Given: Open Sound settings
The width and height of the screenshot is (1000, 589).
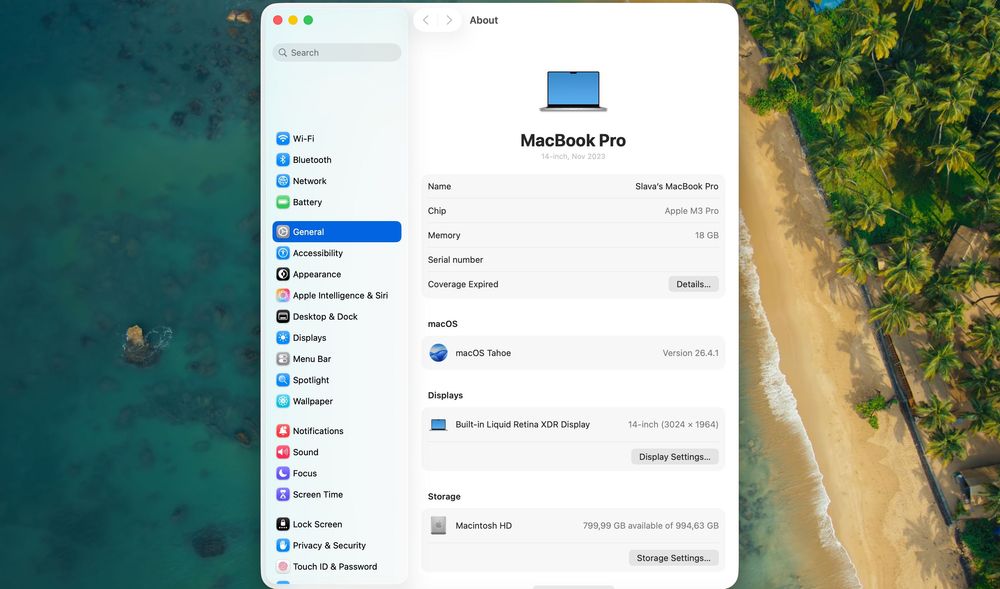Looking at the screenshot, I should pos(337,452).
